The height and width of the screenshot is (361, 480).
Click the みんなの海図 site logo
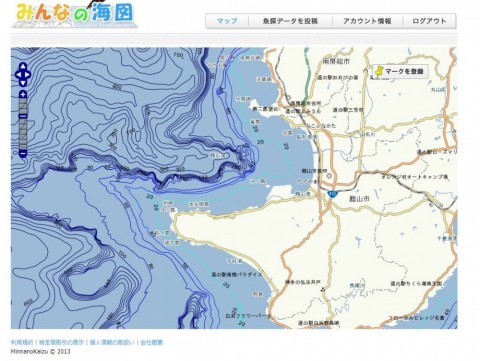pos(75,14)
